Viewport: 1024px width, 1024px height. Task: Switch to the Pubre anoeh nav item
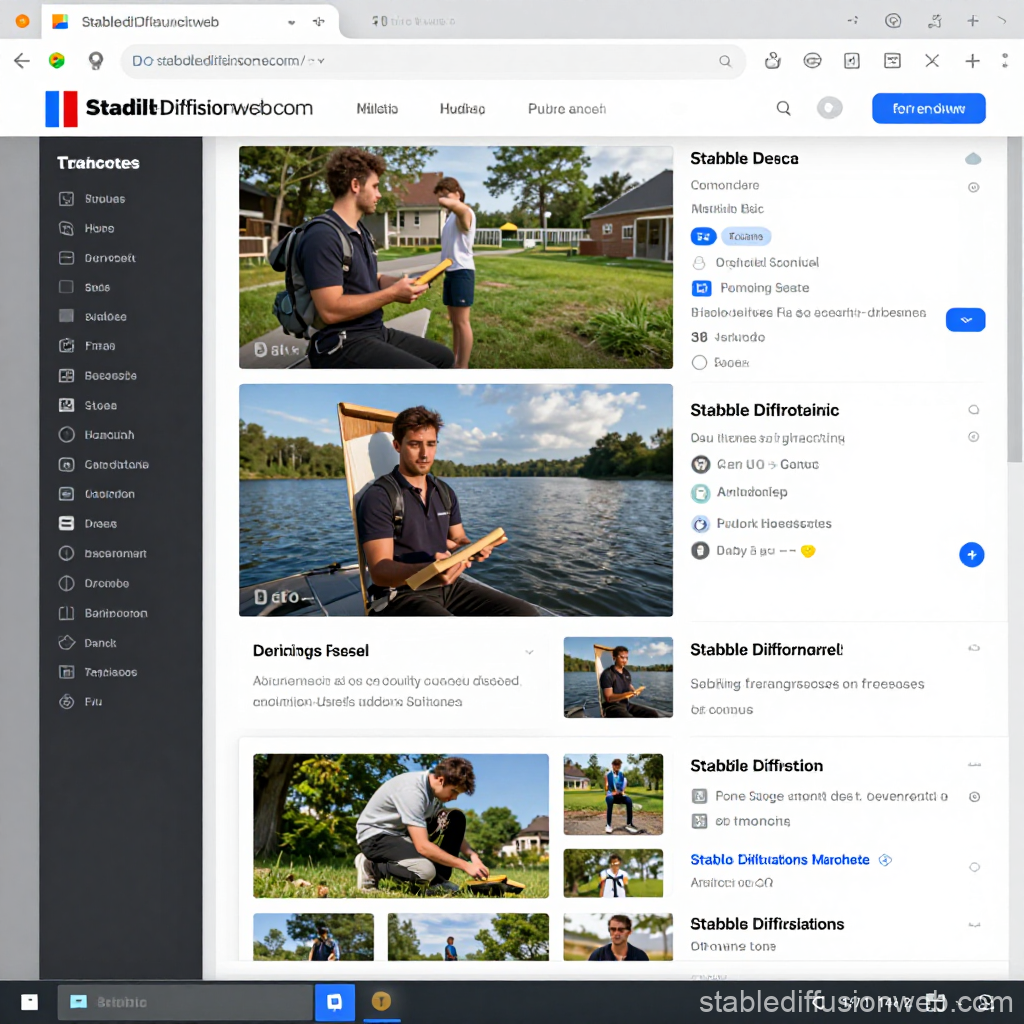(566, 109)
